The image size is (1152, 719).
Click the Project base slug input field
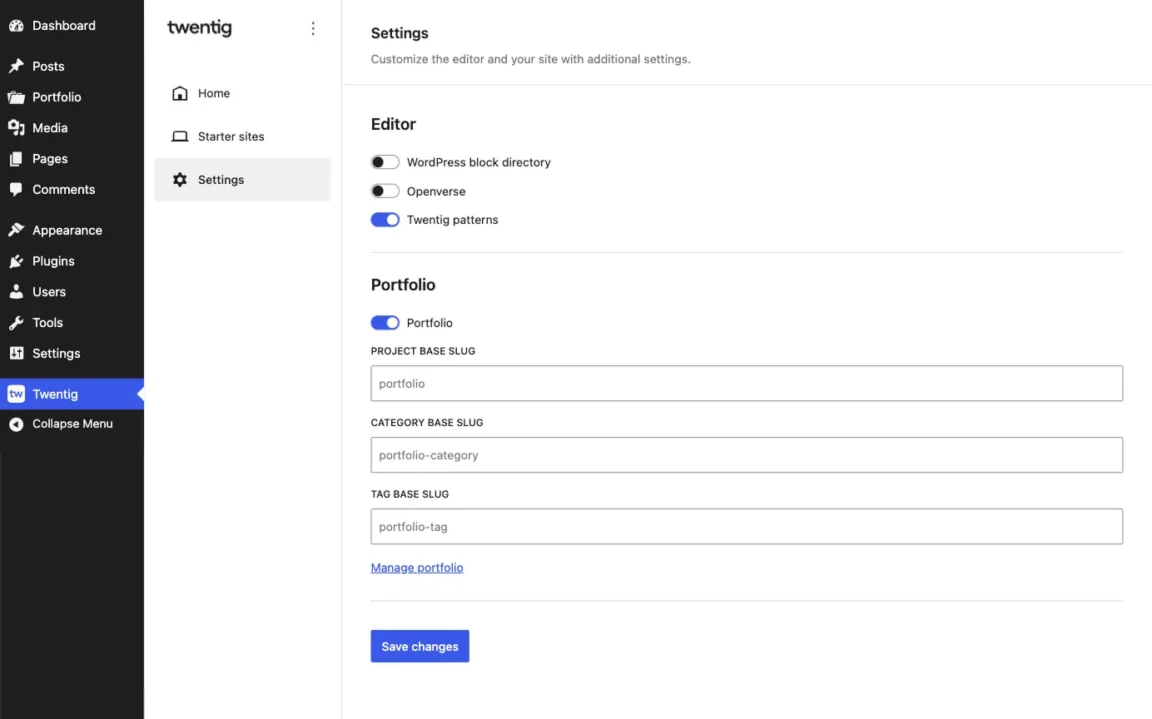coord(746,383)
